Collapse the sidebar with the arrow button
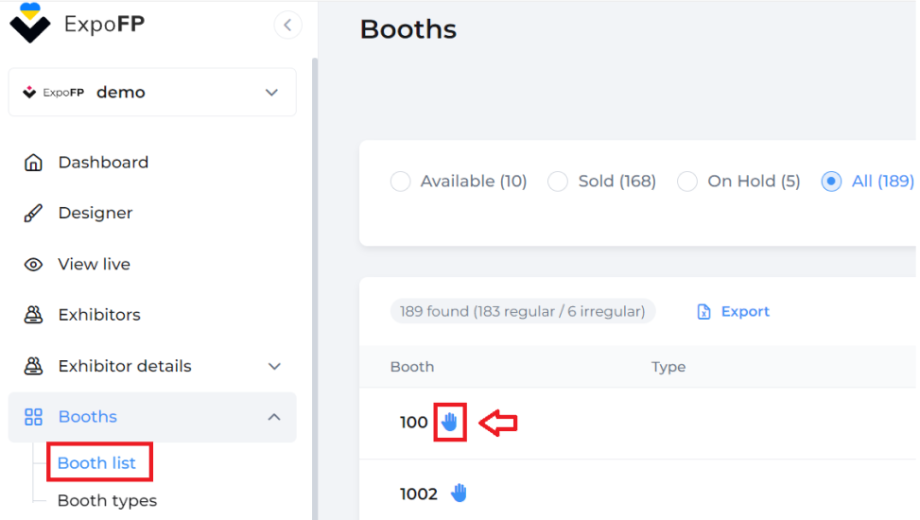Screen dimensions: 920x520 tap(288, 25)
